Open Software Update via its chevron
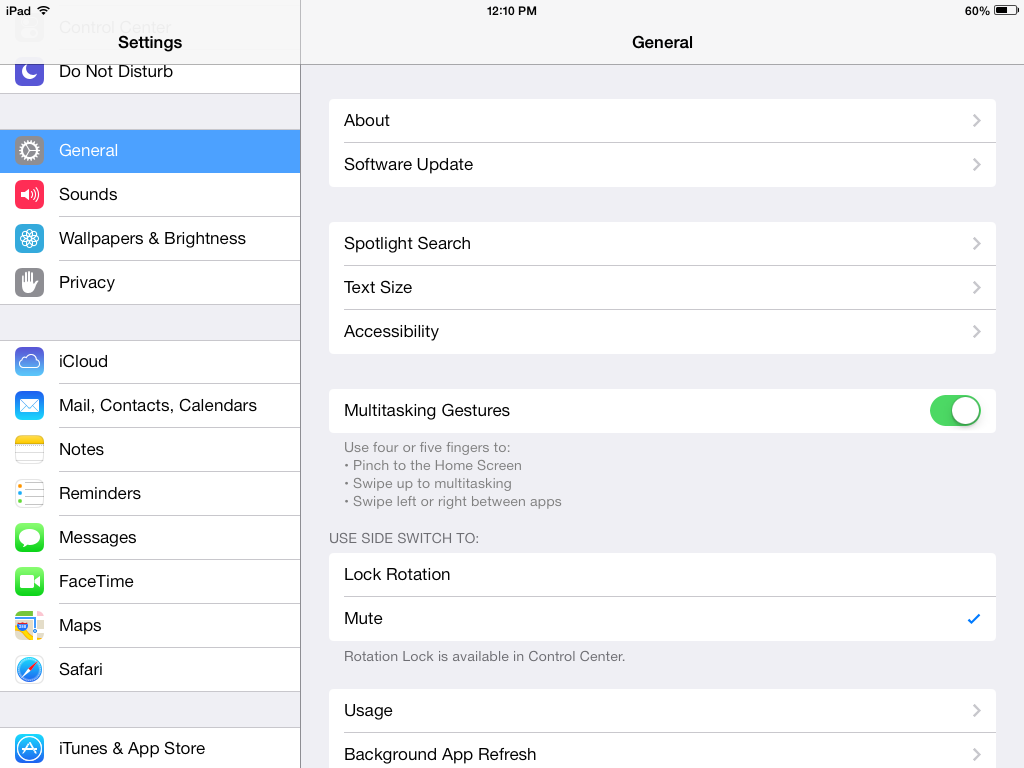Image resolution: width=1024 pixels, height=768 pixels. (x=976, y=165)
